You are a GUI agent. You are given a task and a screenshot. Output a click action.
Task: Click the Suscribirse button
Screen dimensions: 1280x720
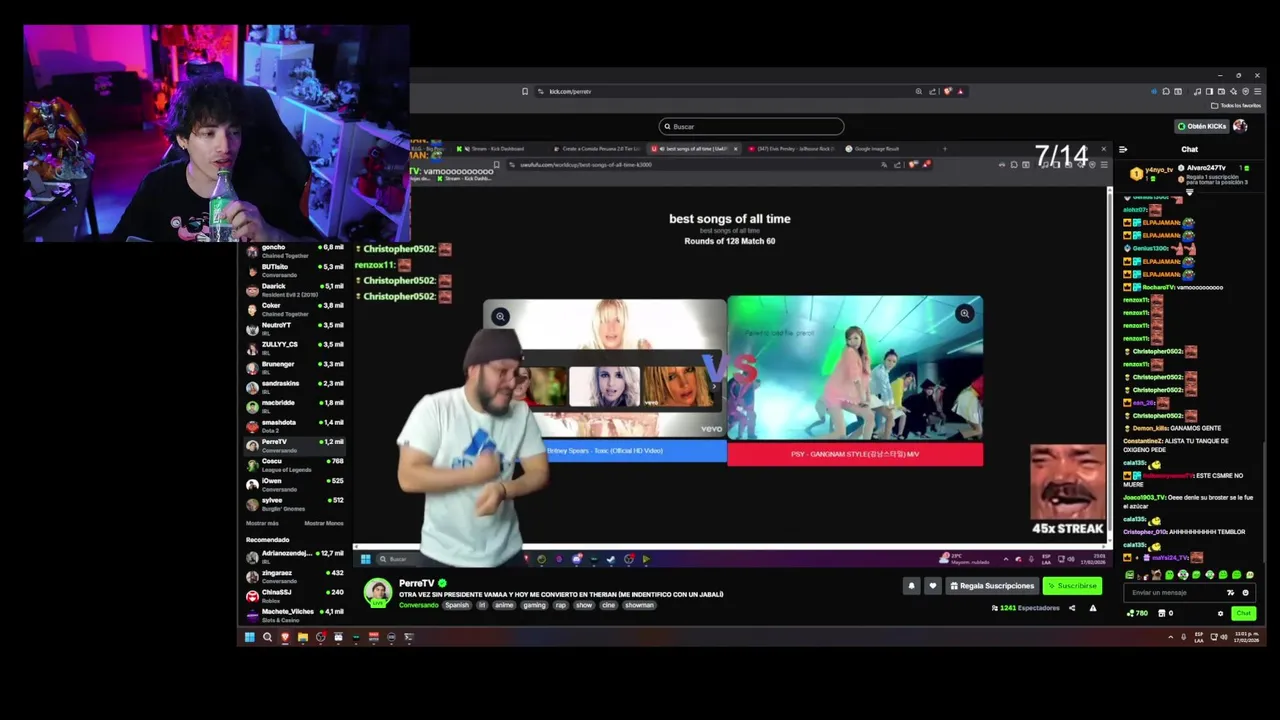point(1072,586)
